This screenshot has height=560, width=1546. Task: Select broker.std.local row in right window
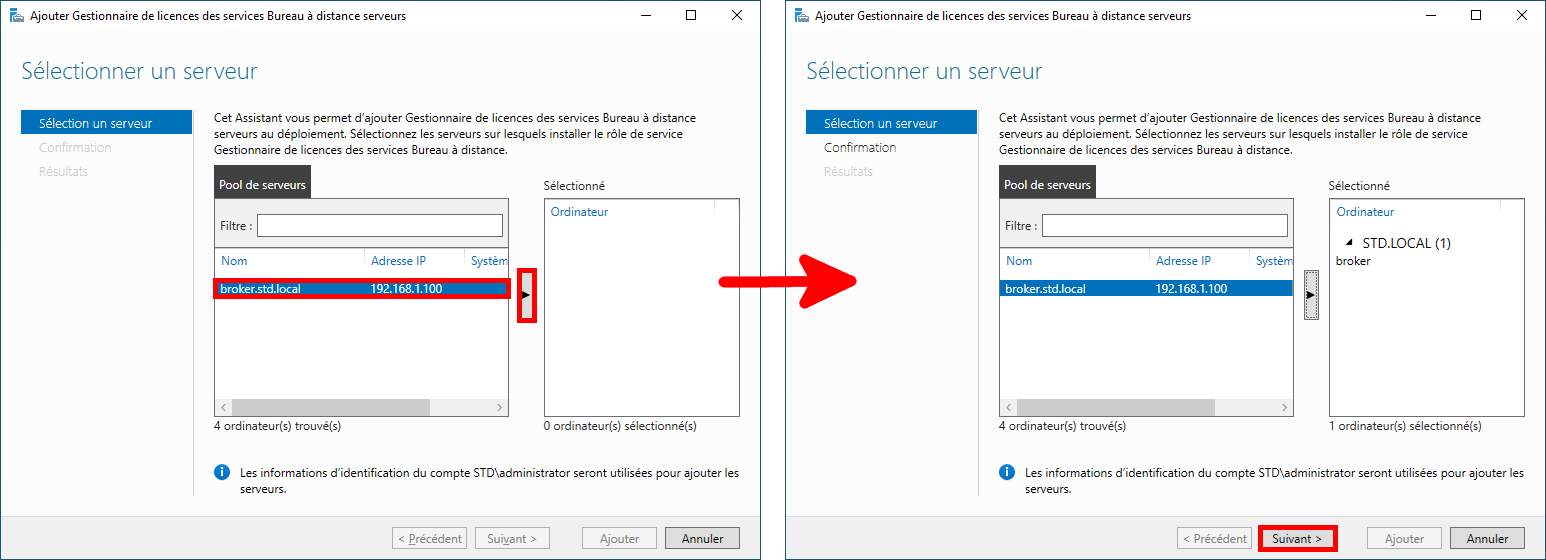[x=1147, y=289]
